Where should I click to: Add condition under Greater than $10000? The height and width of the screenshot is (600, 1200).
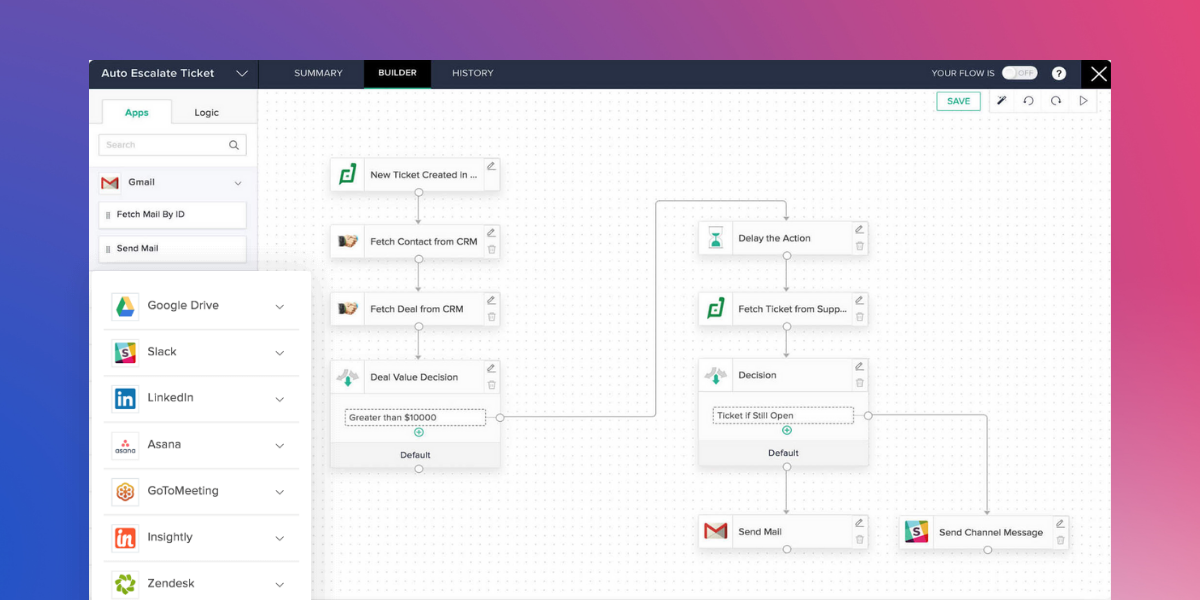[x=419, y=432]
